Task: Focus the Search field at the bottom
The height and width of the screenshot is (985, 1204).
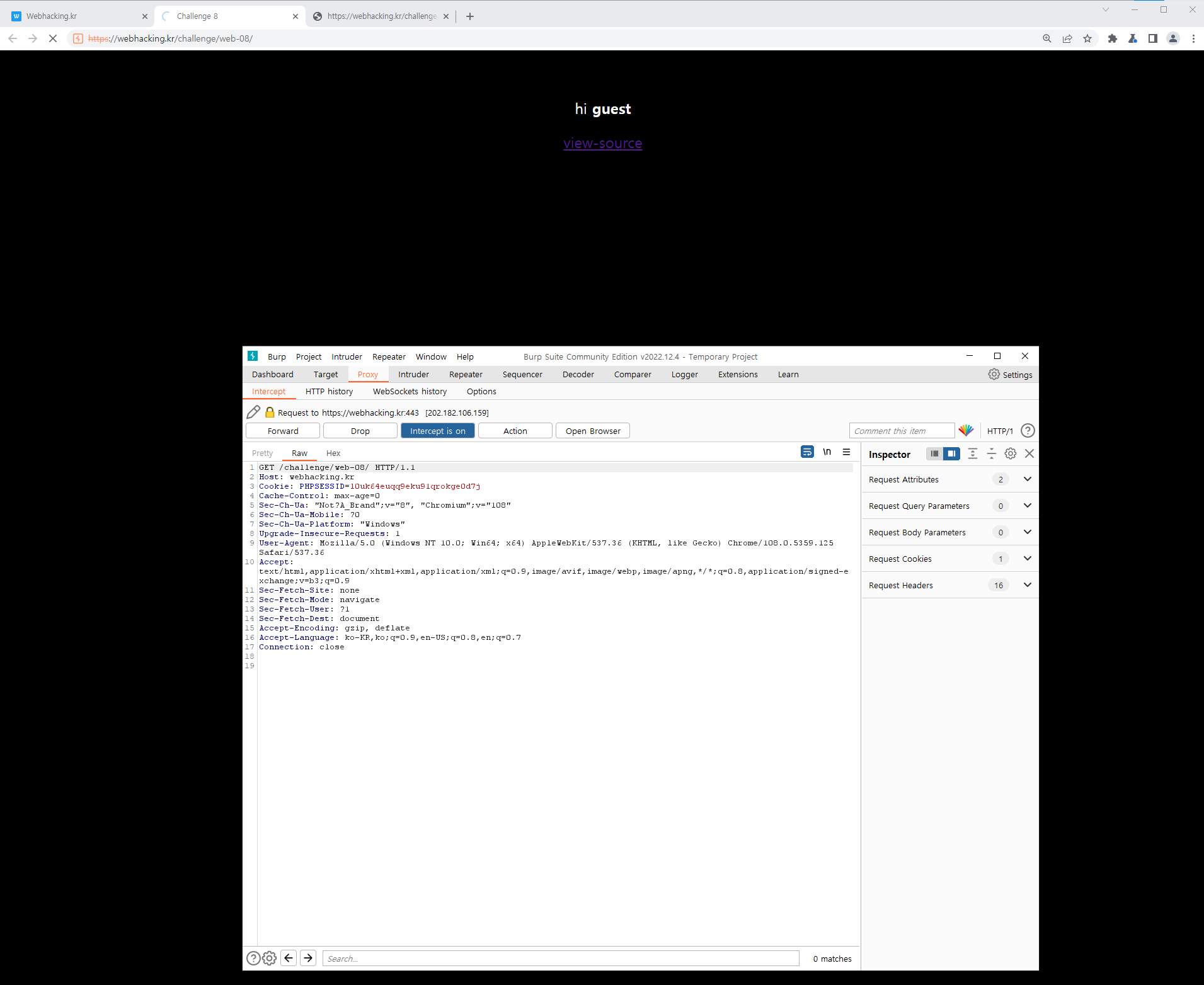Action: point(561,959)
